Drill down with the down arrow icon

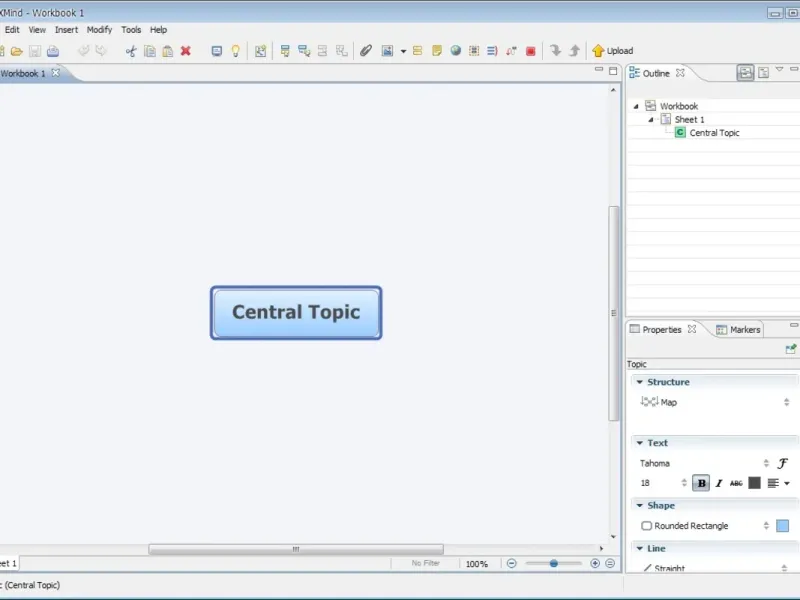(556, 51)
